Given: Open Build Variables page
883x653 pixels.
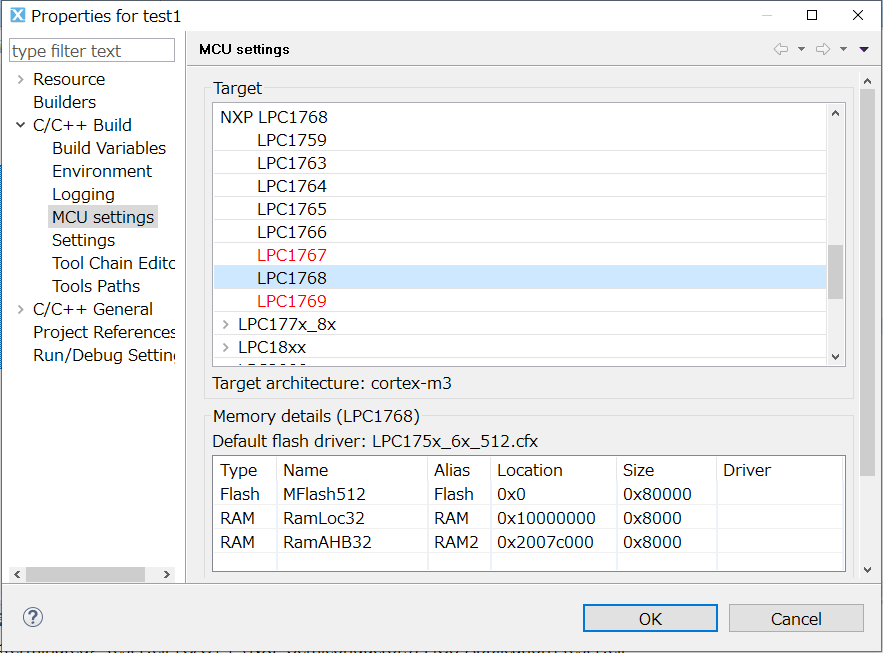Looking at the screenshot, I should [109, 148].
